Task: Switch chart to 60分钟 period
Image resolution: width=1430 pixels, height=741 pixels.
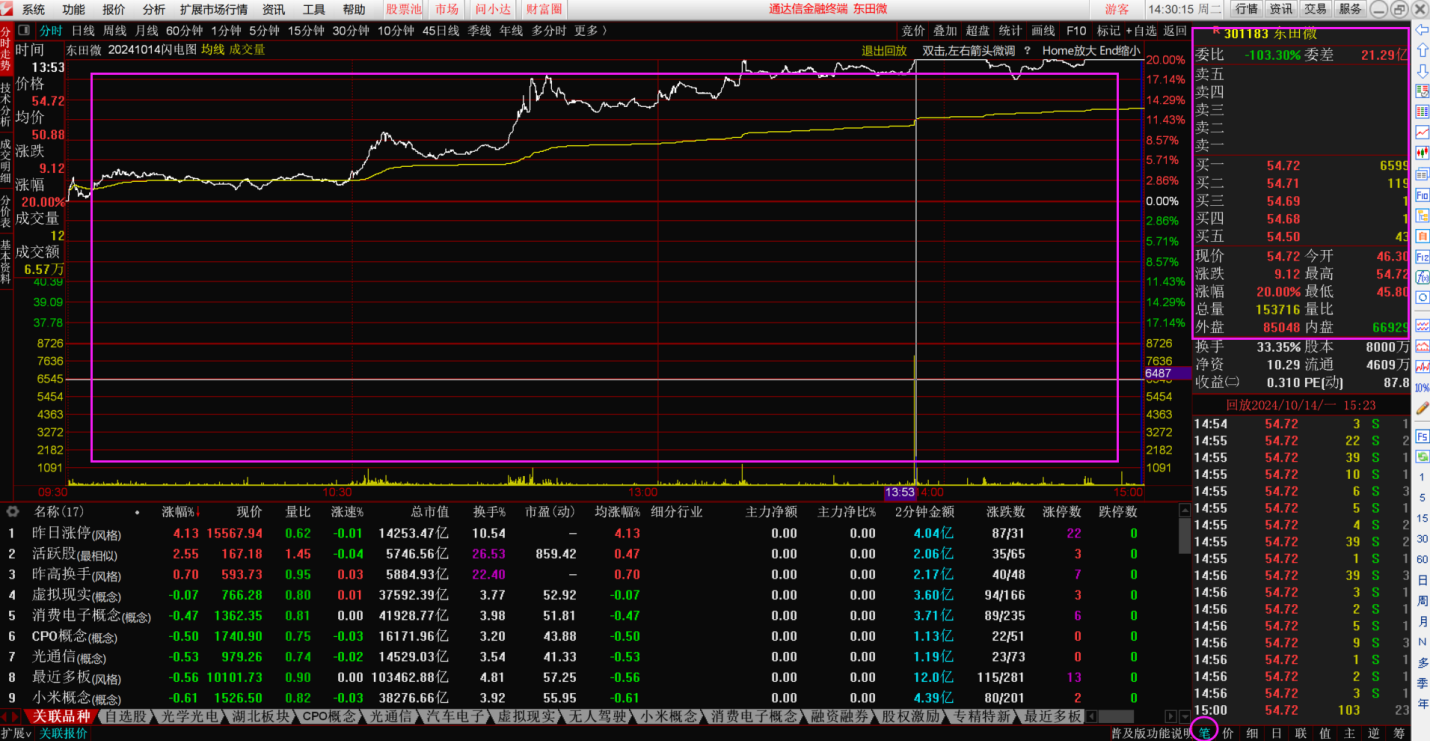Action: coord(184,31)
